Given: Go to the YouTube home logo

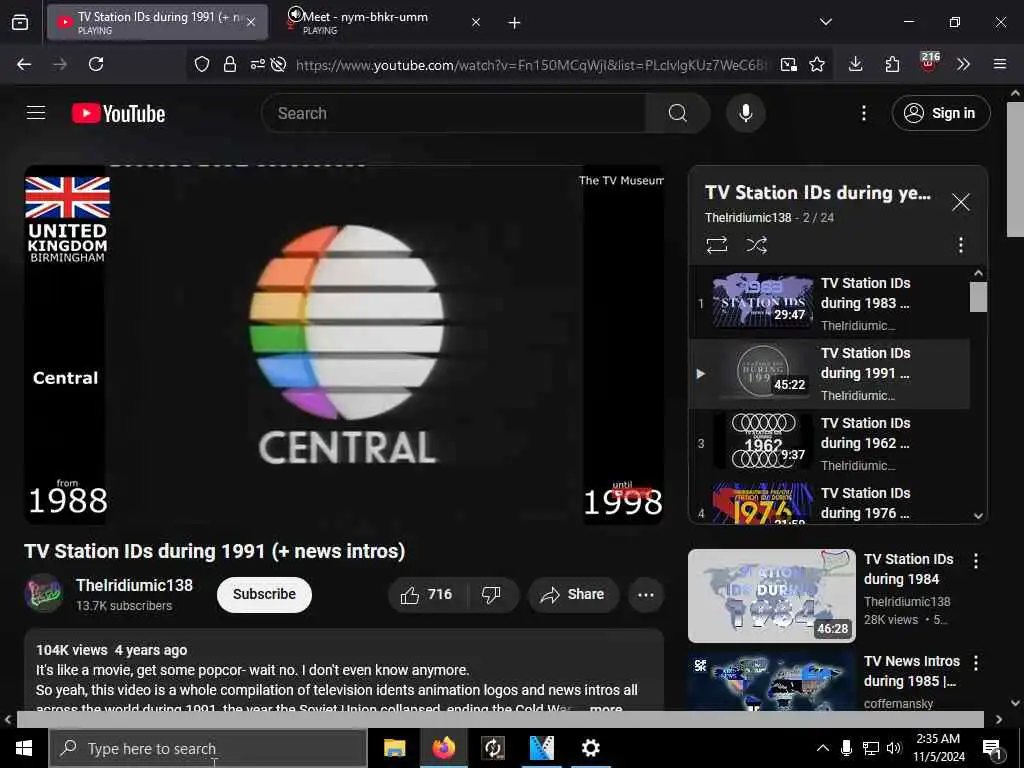Looking at the screenshot, I should [x=118, y=114].
